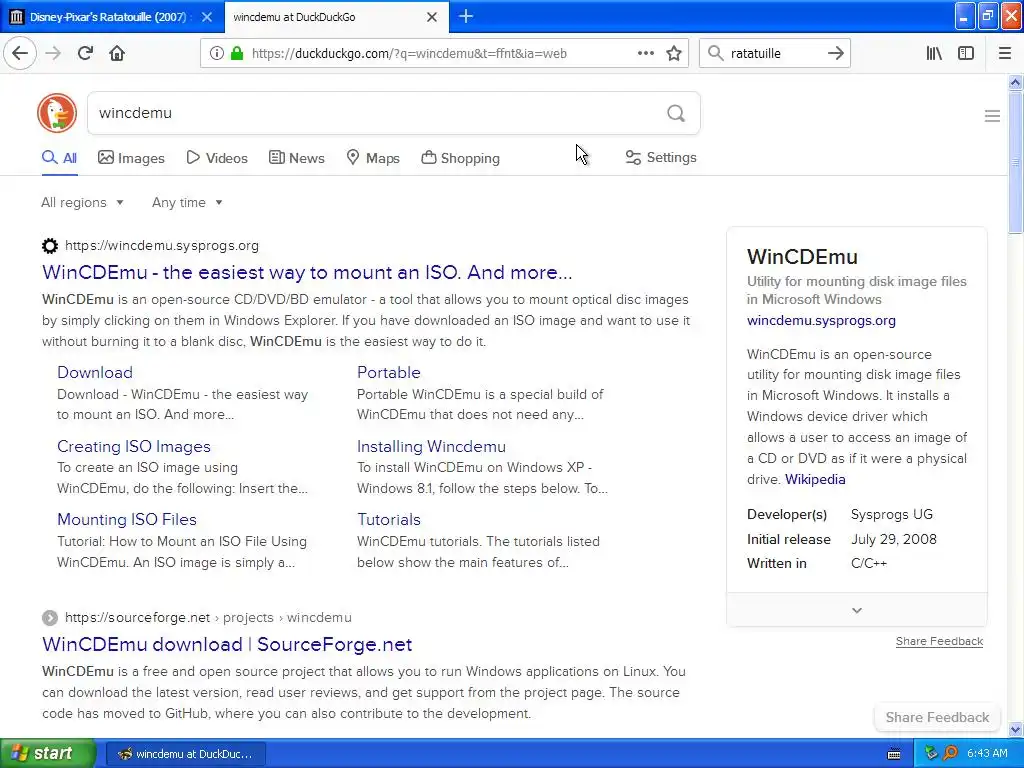Click the 'Sysprogs UG' developer value
Screen dimensions: 1024x768
891,515
